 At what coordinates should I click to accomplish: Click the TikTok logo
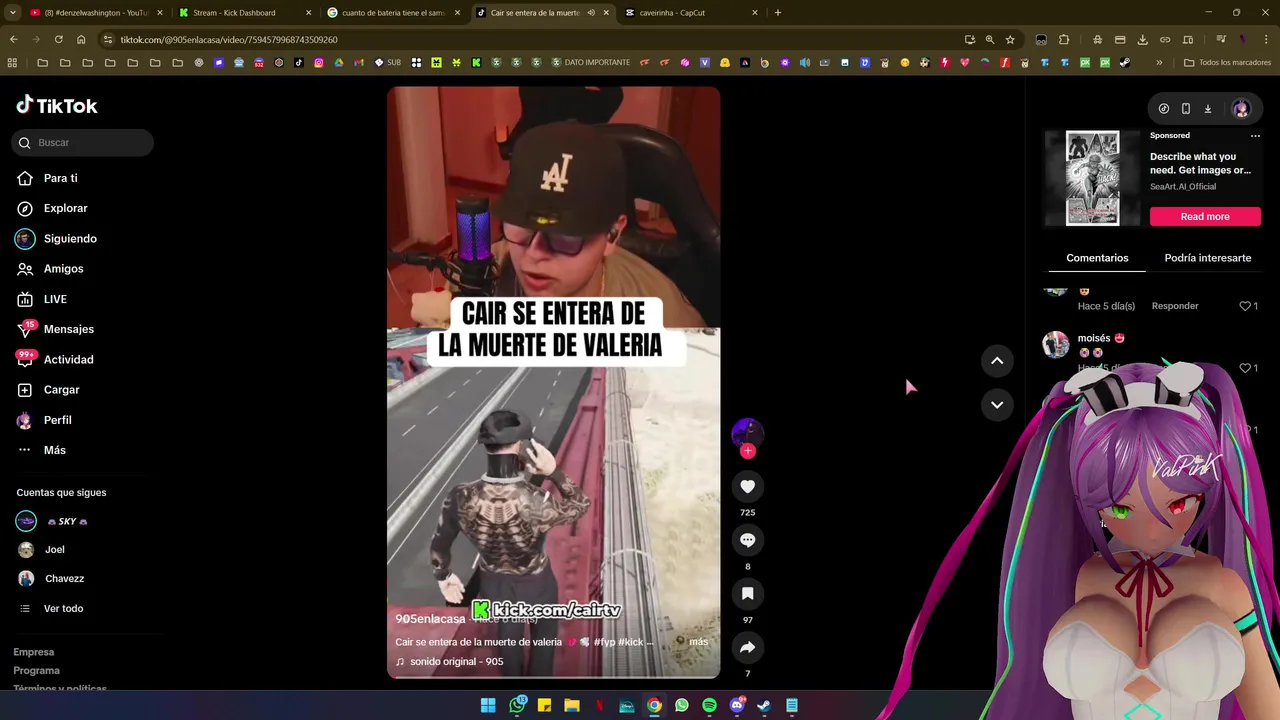pyautogui.click(x=57, y=106)
